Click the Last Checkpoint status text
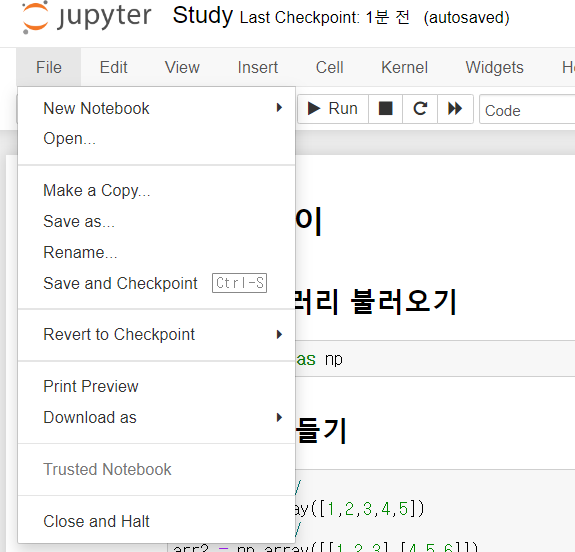This screenshot has width=575, height=552. [325, 17]
